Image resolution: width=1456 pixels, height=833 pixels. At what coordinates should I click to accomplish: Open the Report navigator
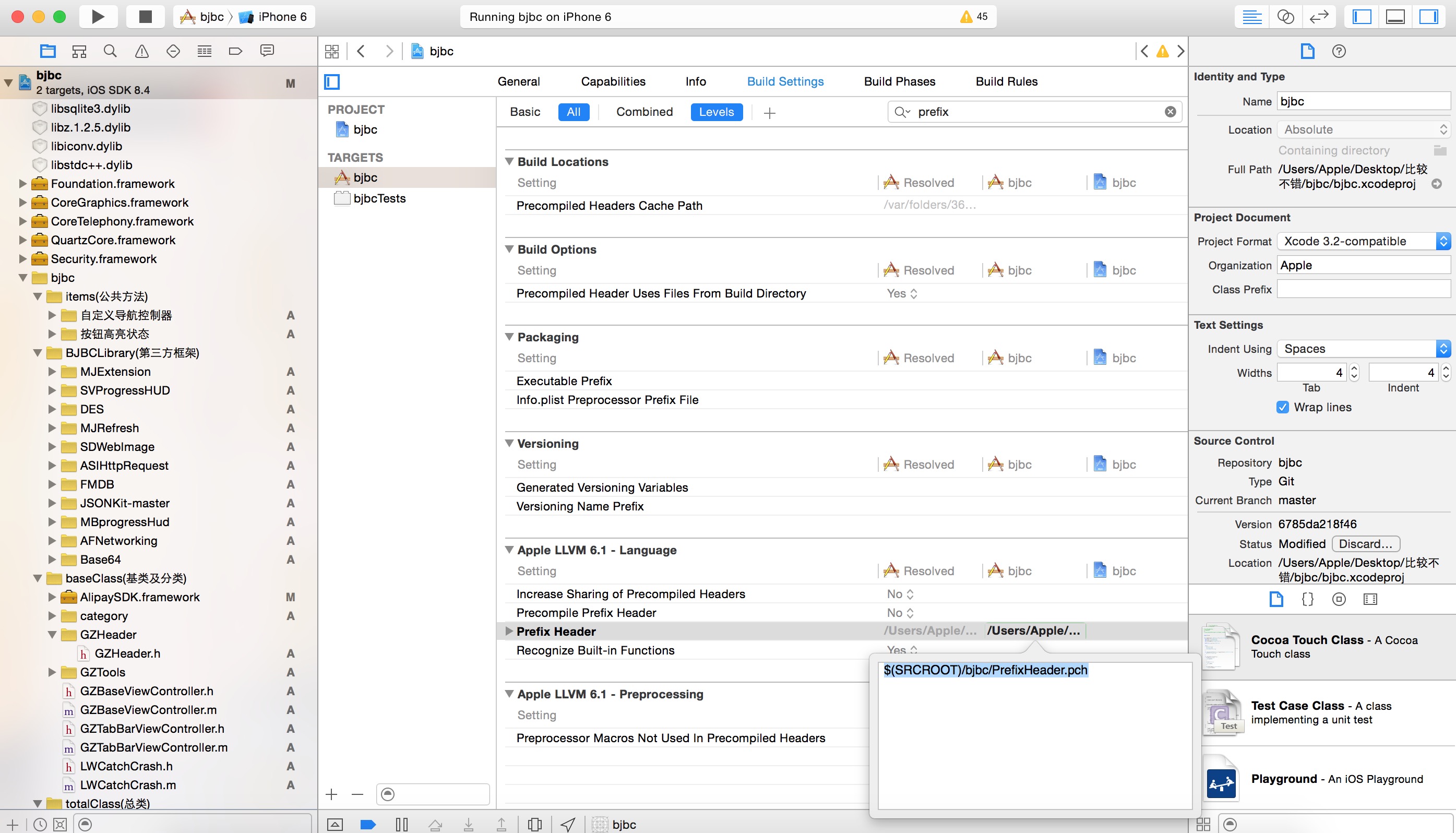(267, 52)
